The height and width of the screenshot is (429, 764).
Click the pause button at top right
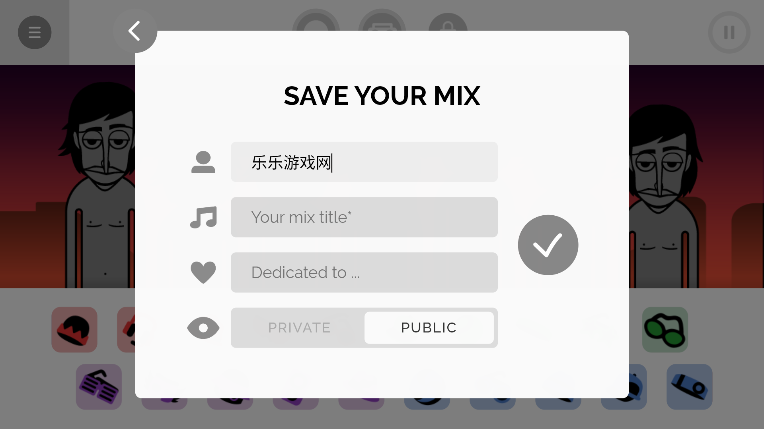click(x=729, y=32)
